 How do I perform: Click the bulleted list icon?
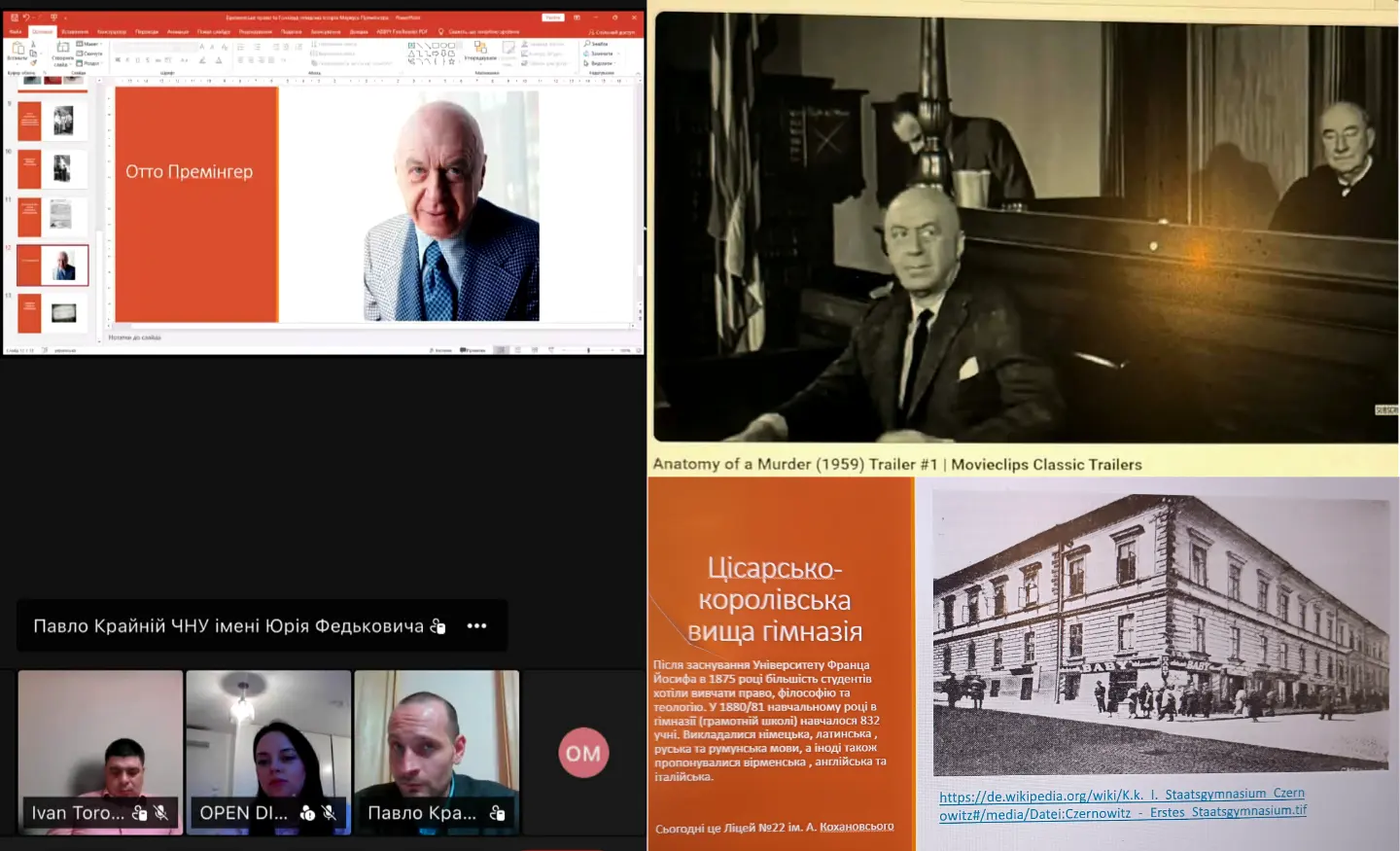(x=241, y=47)
